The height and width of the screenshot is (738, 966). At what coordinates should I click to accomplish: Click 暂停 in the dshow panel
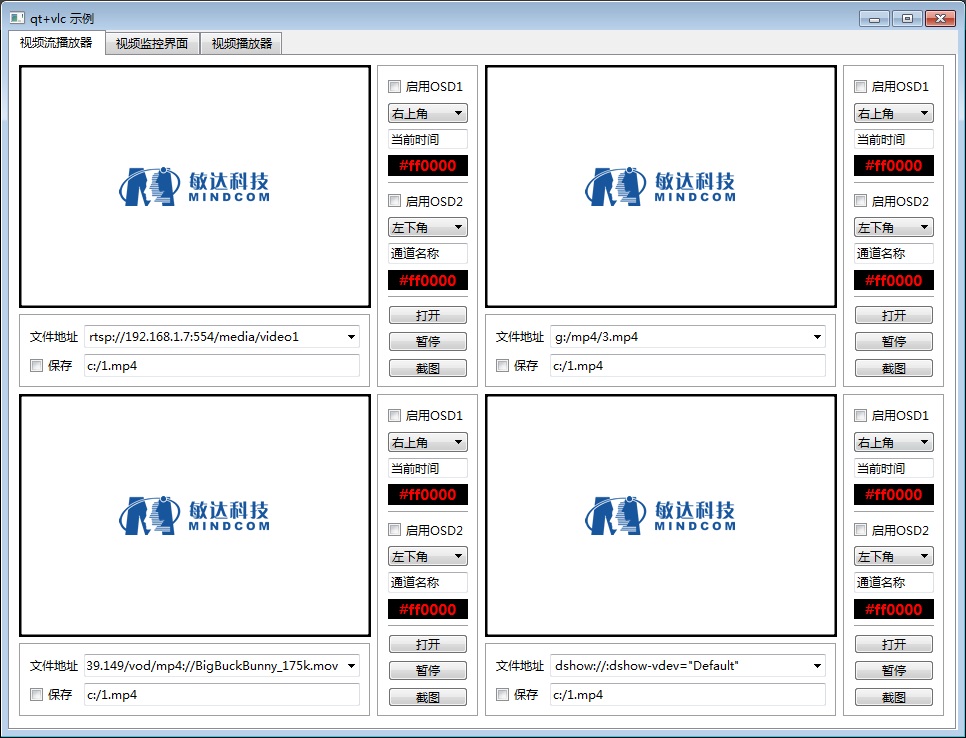pyautogui.click(x=893, y=670)
